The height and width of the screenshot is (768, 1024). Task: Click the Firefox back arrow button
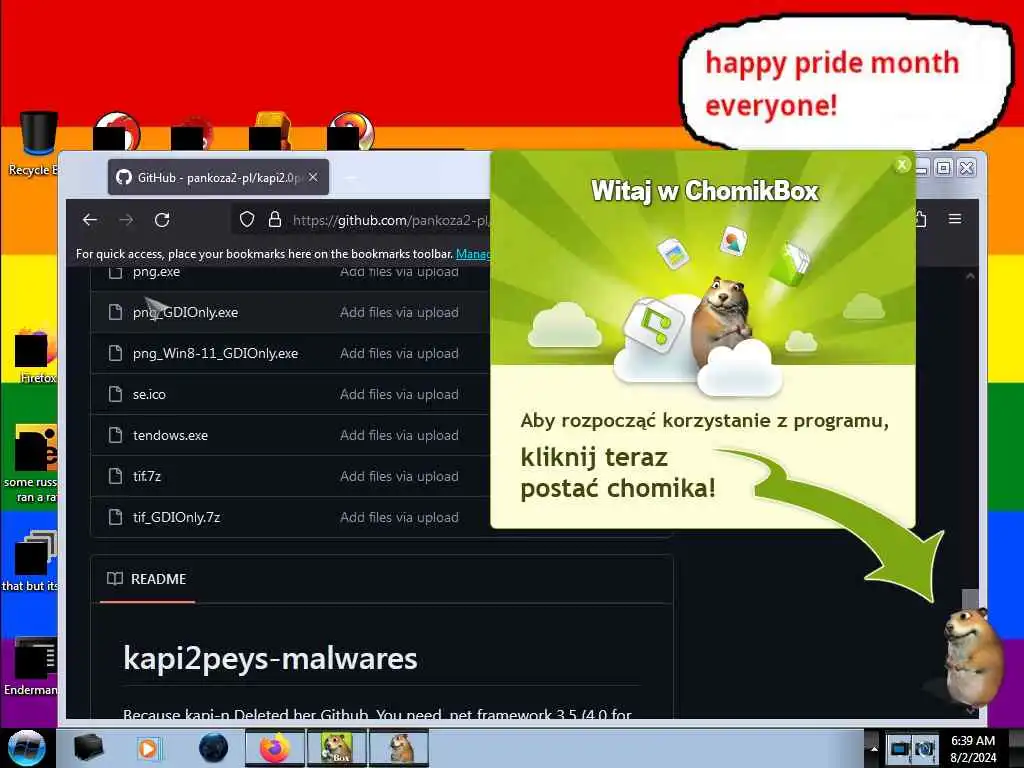90,220
